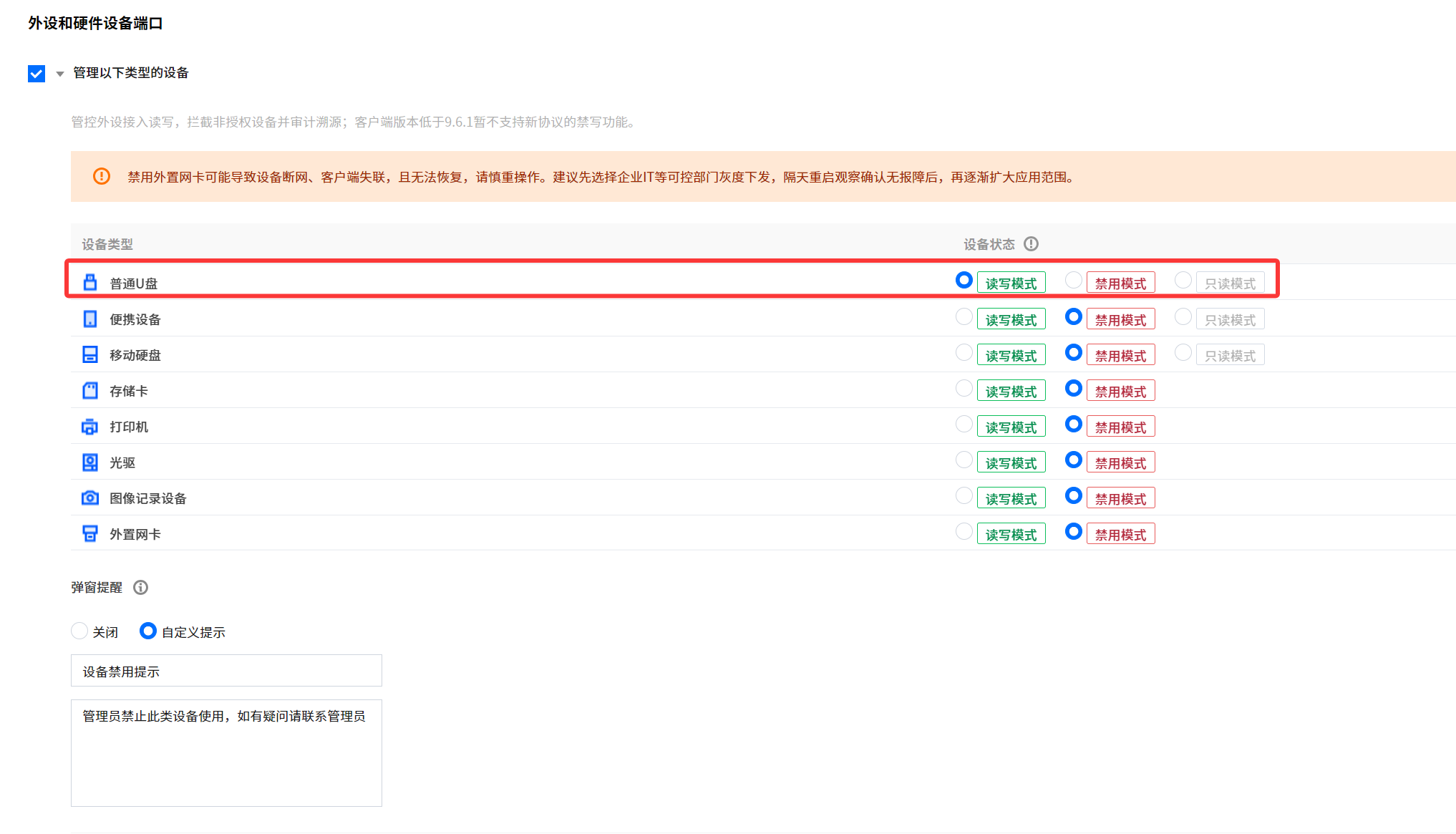Click the 设备禁用提示 title input field
Screen dimensions: 1456x834
point(226,671)
